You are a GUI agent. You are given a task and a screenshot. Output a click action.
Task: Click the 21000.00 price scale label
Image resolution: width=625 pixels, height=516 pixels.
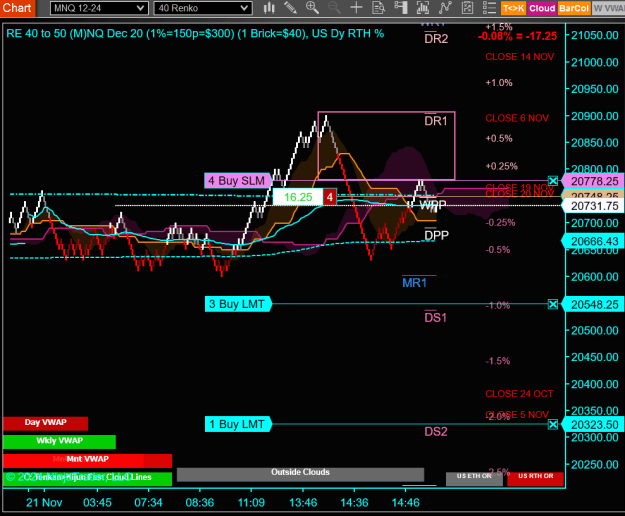(x=595, y=62)
